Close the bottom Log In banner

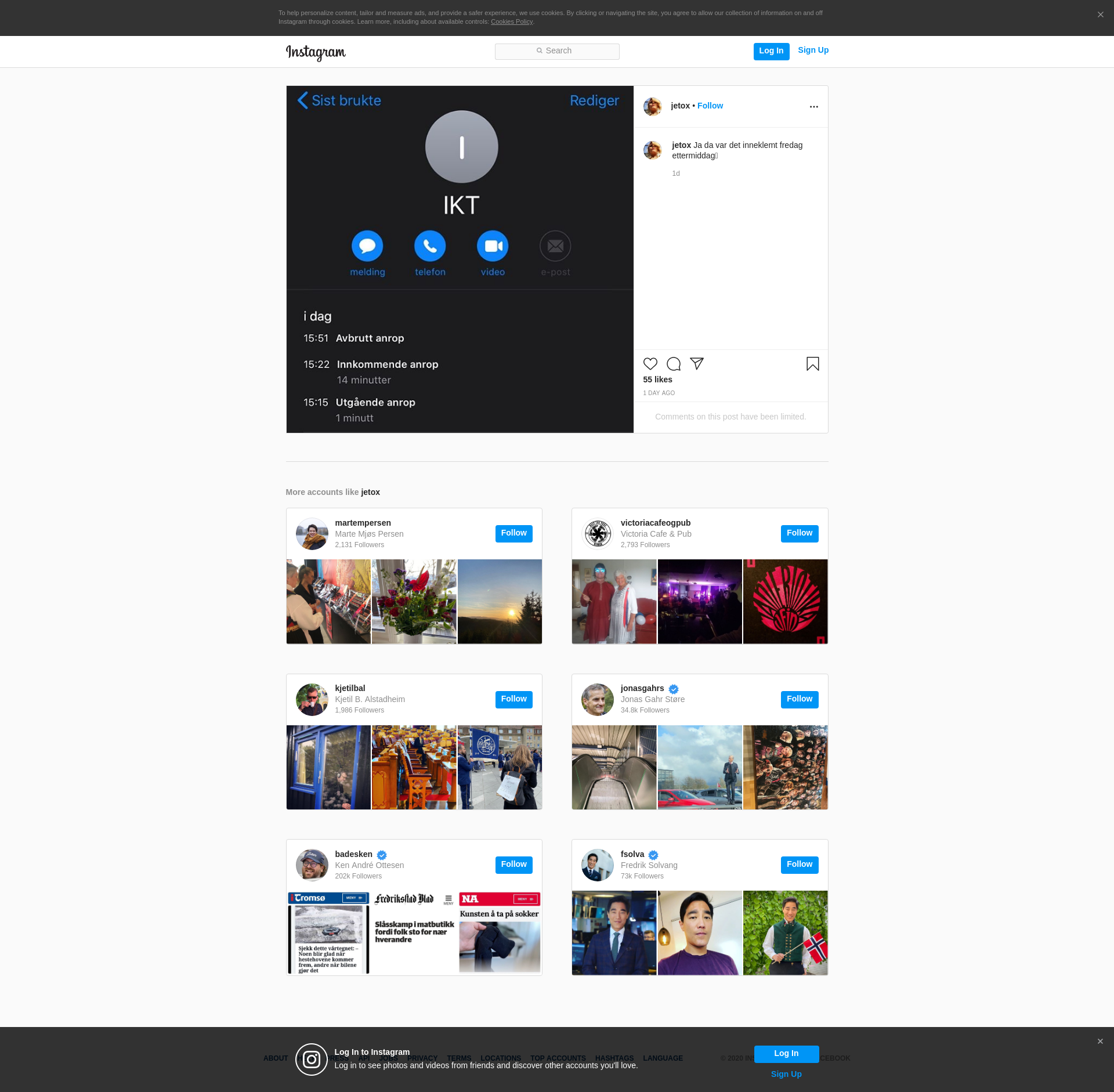pos(1100,1042)
